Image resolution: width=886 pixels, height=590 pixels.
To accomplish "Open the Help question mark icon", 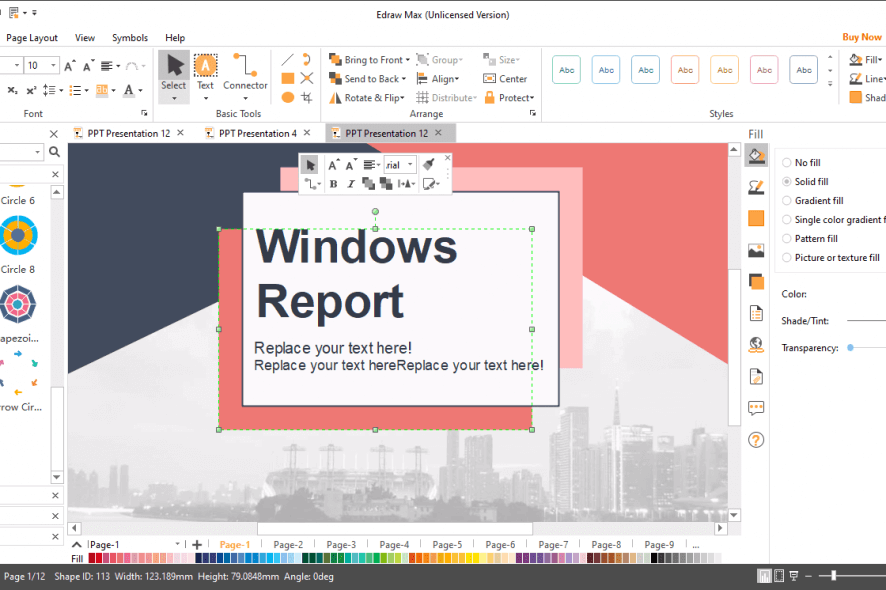I will pos(756,440).
